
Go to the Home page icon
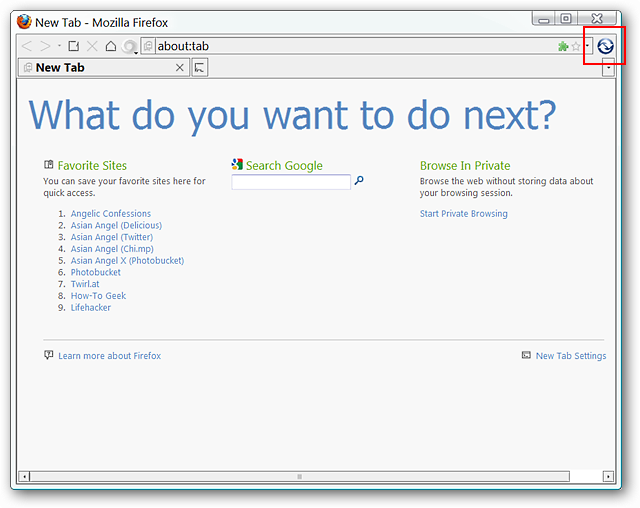click(111, 46)
